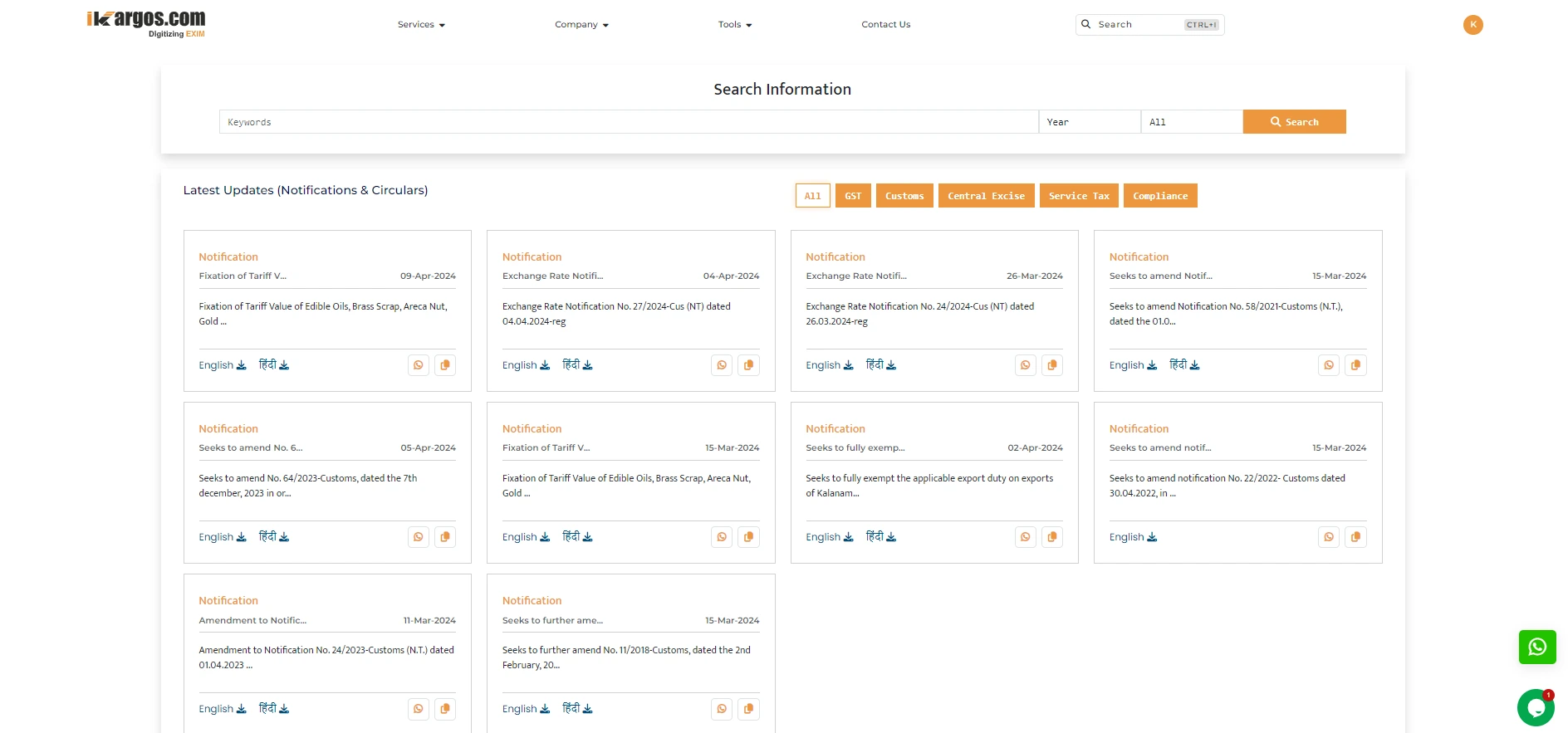
Task: Open the Company dropdown menu
Action: [x=581, y=25]
